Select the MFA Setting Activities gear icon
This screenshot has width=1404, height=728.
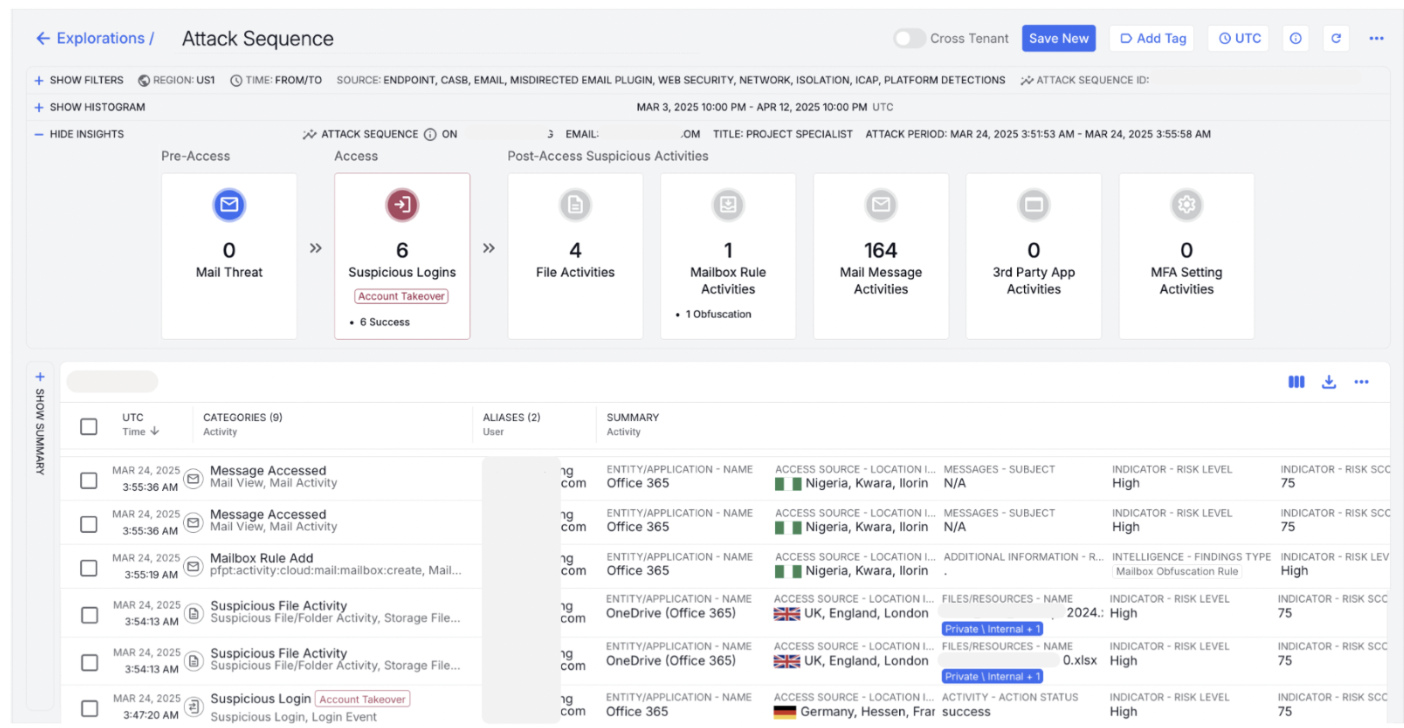(x=1186, y=205)
